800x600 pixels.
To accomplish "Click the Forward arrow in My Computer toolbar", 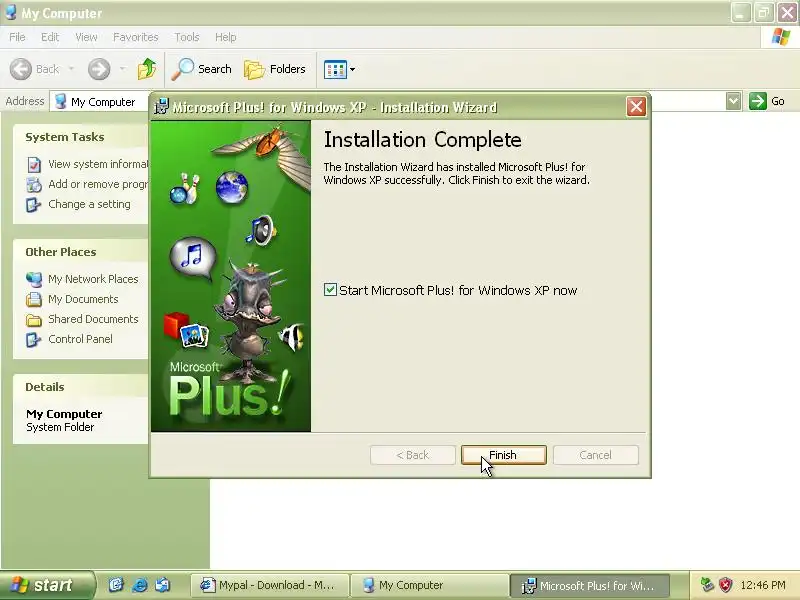I will pos(99,69).
